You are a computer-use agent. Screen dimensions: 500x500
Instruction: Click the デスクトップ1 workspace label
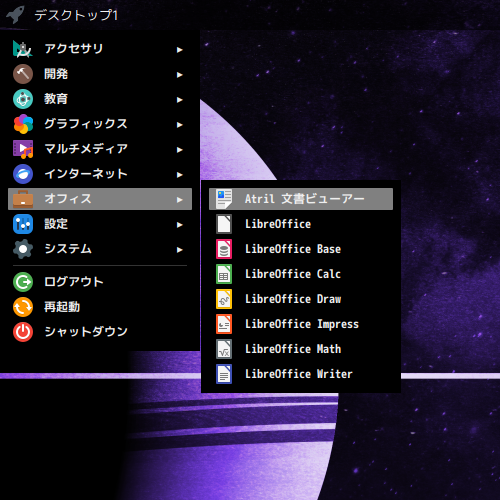[76, 15]
